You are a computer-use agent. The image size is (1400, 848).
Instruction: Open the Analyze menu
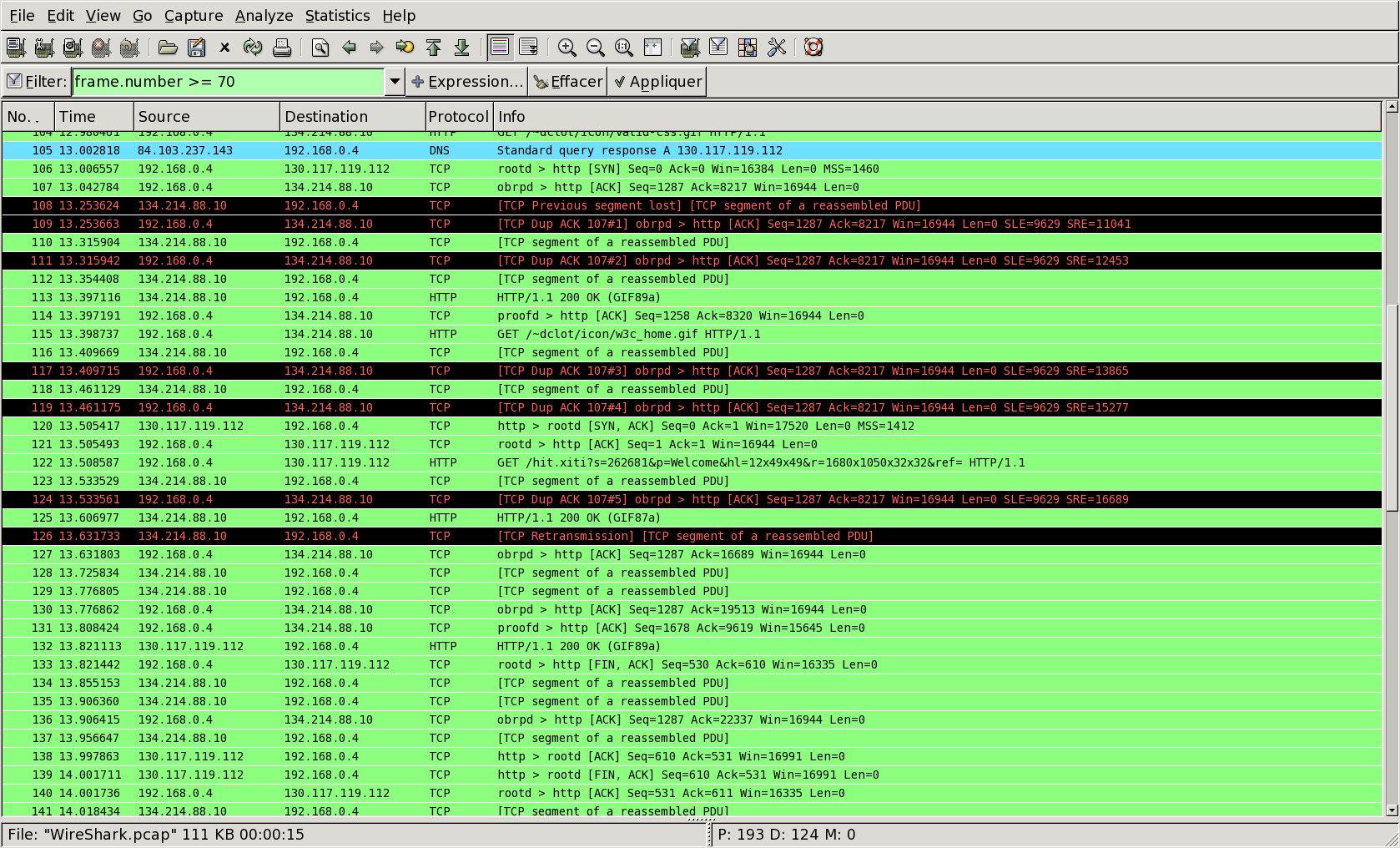point(264,16)
